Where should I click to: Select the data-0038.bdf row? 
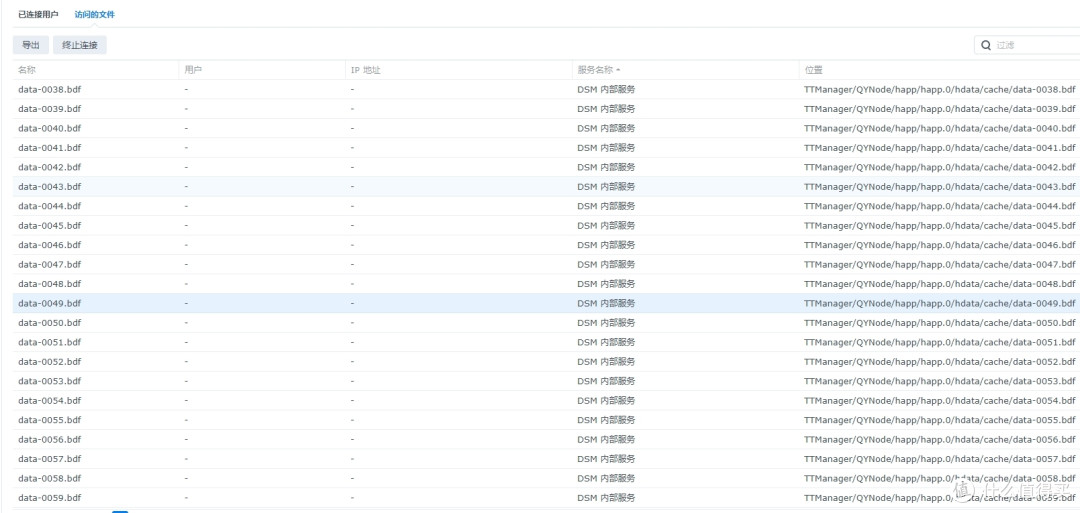(49, 89)
